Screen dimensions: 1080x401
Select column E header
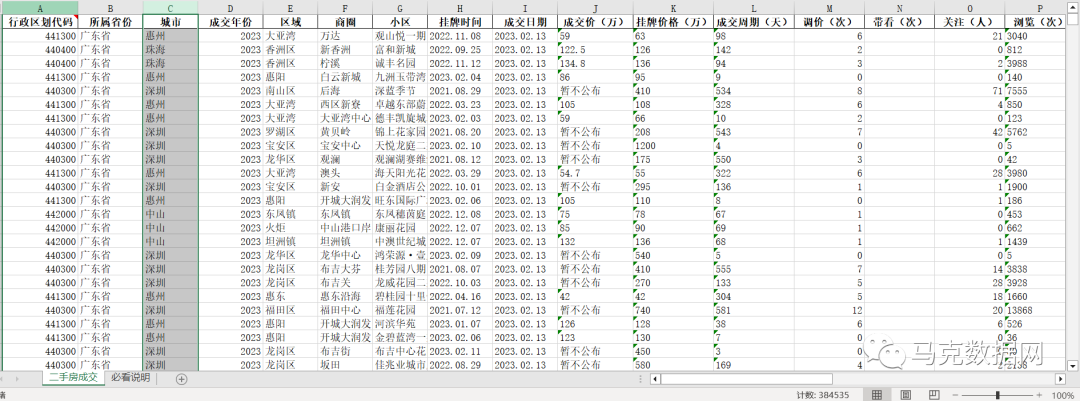290,8
